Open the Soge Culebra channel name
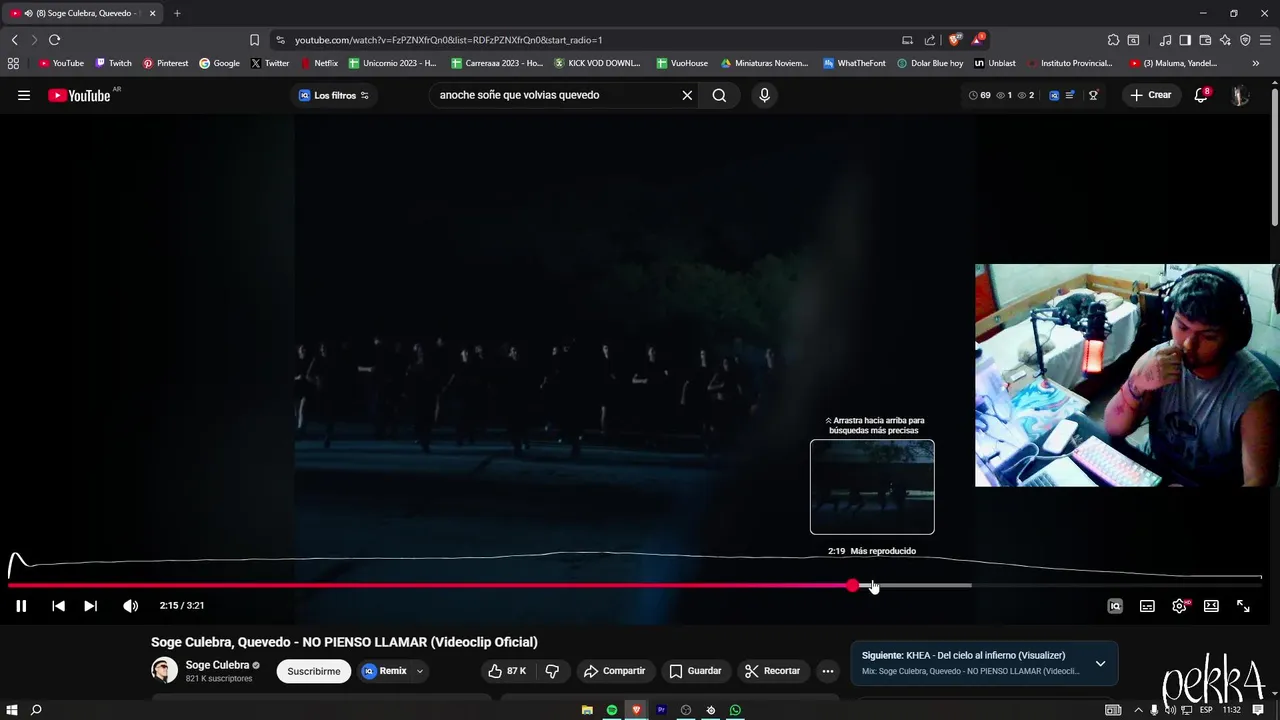Image resolution: width=1280 pixels, height=720 pixels. (x=217, y=665)
